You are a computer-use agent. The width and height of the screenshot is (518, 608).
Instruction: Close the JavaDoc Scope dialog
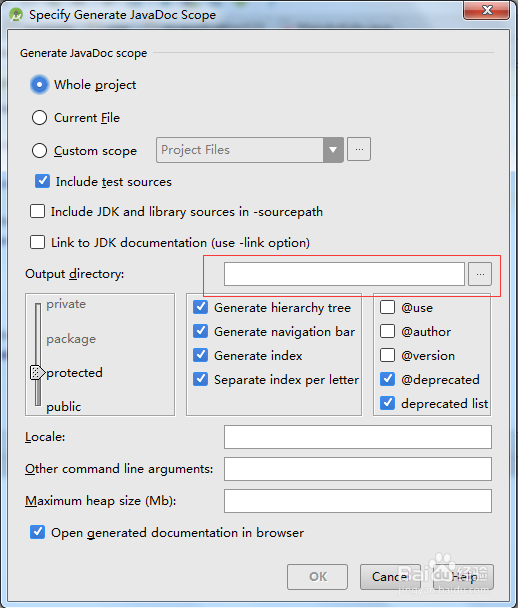click(x=487, y=9)
